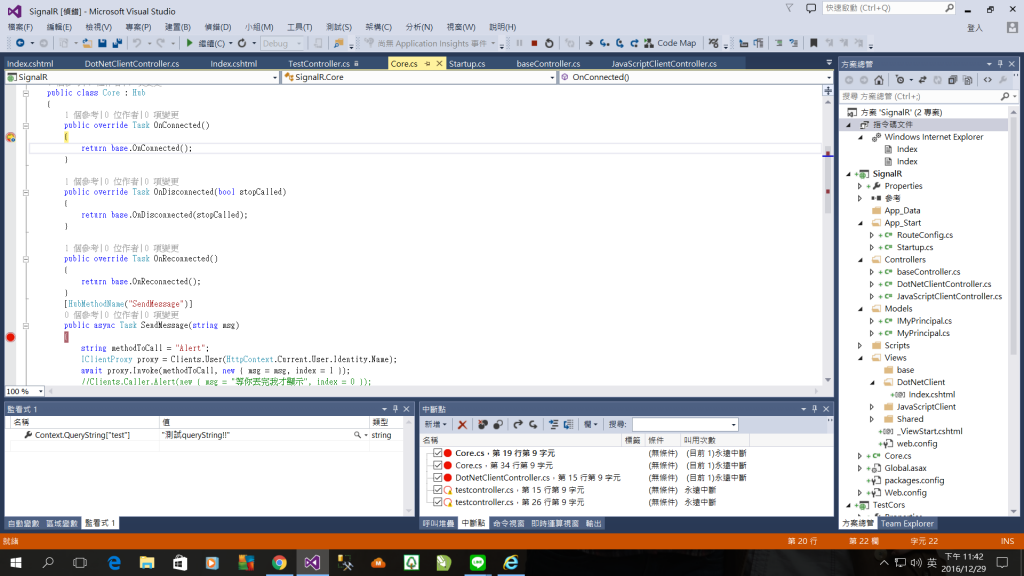Click the Home icon in Solution Explorer toolbar

click(879, 80)
